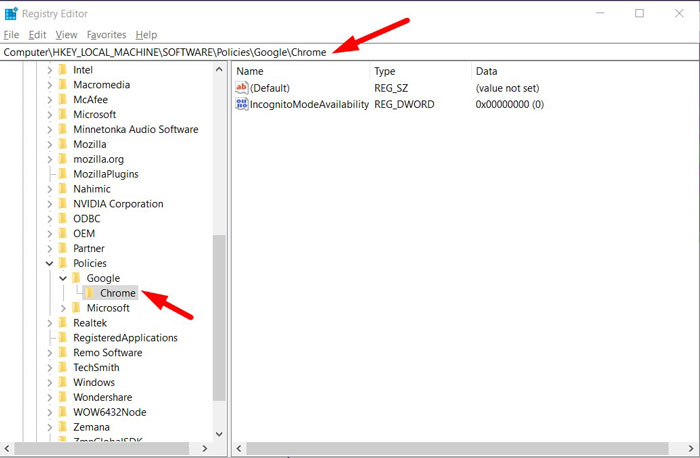Open the File menu
700x458 pixels.
11,35
